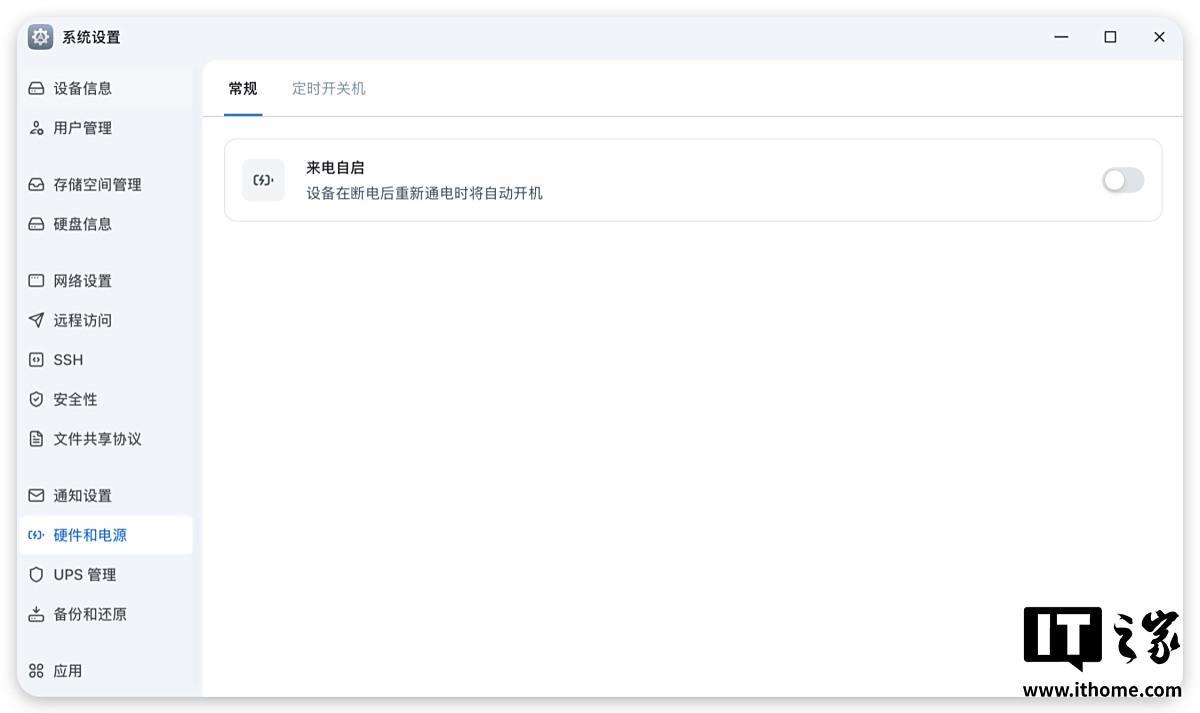Select 硬件和电源 in the sidebar

[90, 535]
